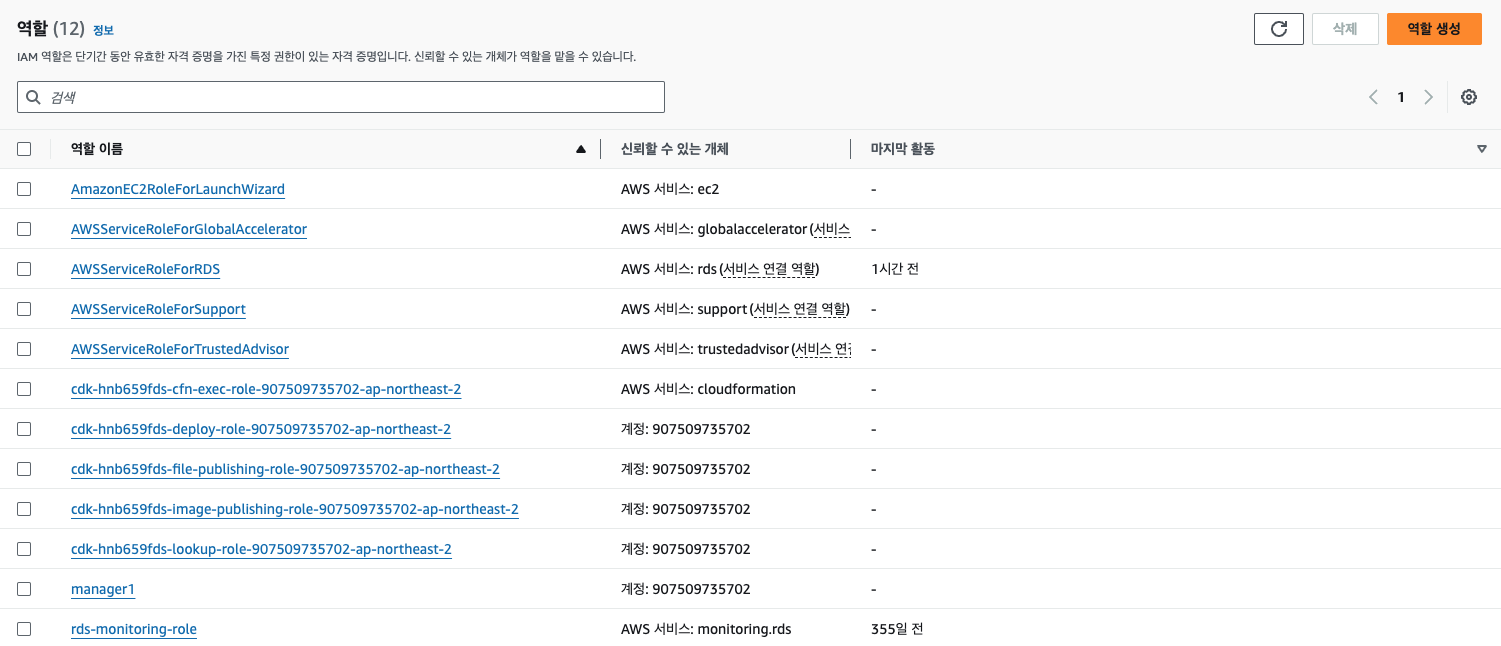Open the manager1 role details
This screenshot has width=1501, height=646.
[102, 588]
